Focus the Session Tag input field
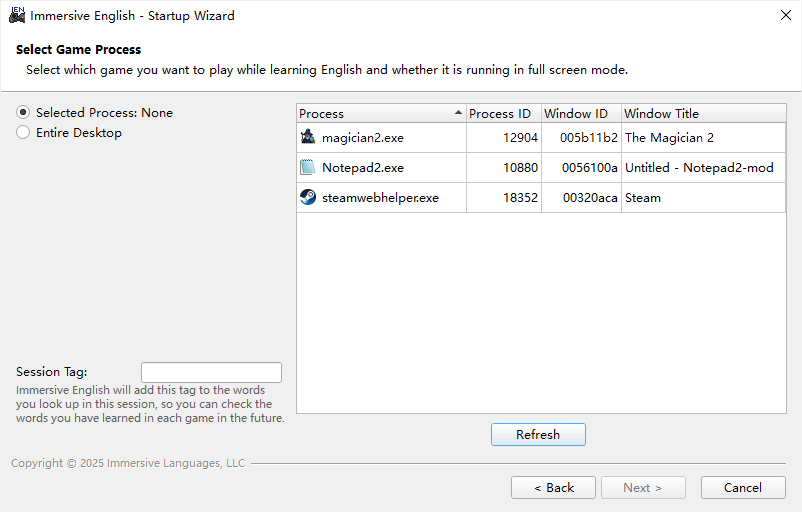 211,372
